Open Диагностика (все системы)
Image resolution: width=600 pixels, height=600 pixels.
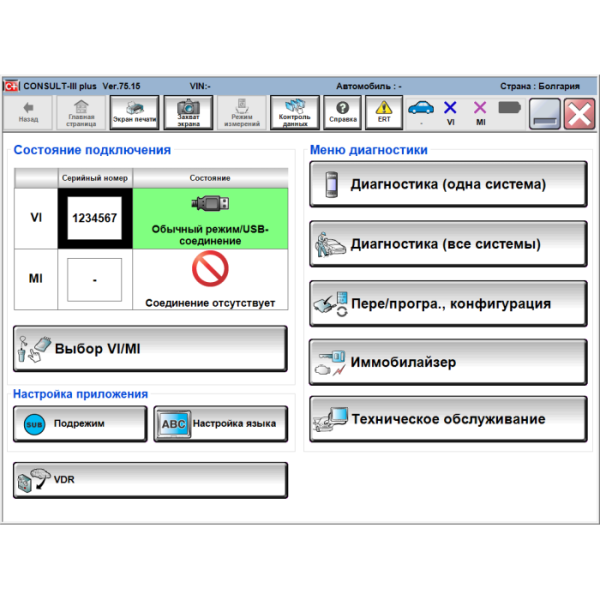click(448, 244)
